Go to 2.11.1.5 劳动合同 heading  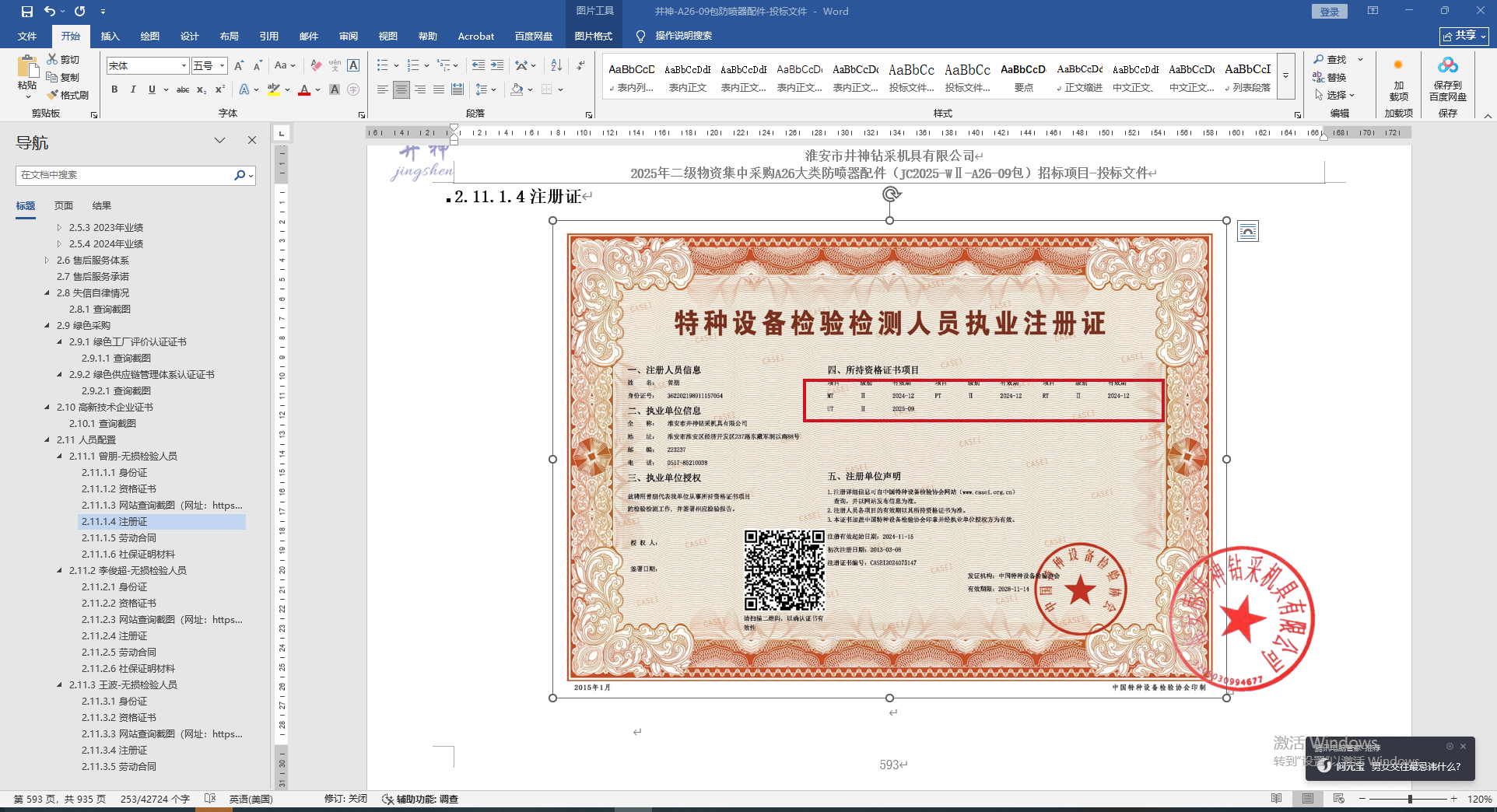tap(119, 537)
